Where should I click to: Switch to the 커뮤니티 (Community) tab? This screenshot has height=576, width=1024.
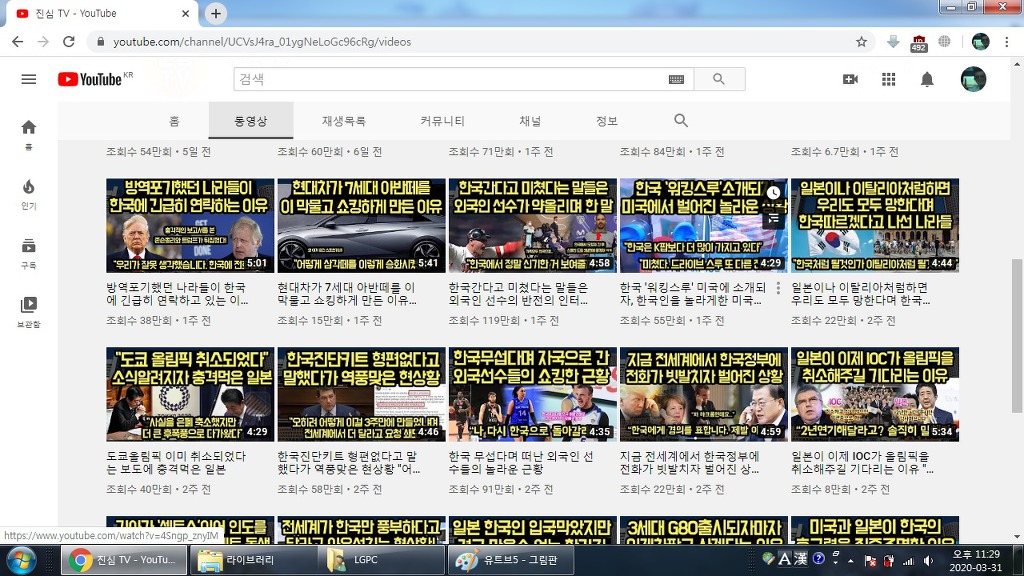click(442, 121)
